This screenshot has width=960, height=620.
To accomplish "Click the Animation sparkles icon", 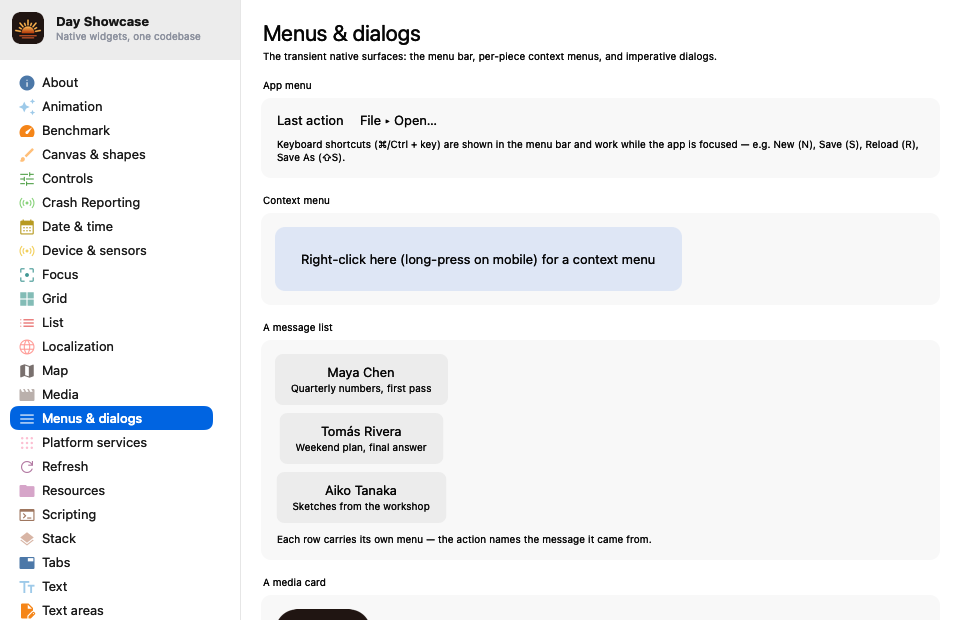I will pos(27,106).
